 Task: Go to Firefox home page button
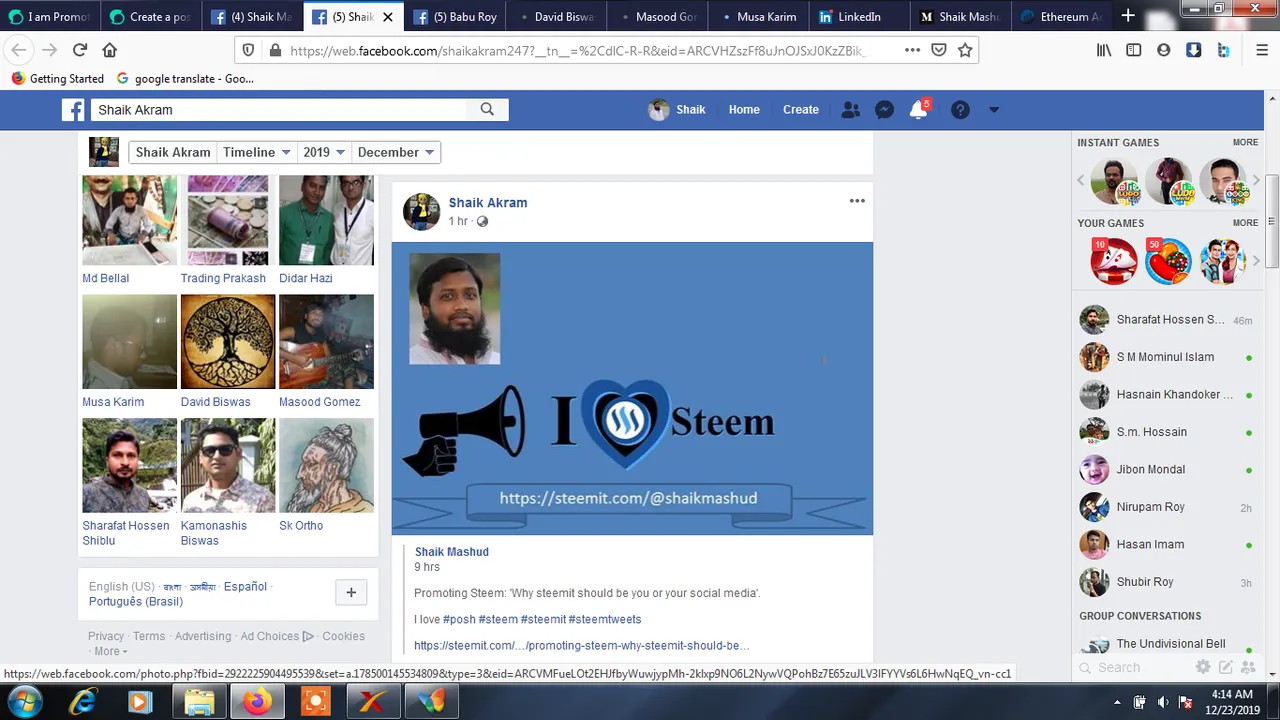tap(110, 50)
